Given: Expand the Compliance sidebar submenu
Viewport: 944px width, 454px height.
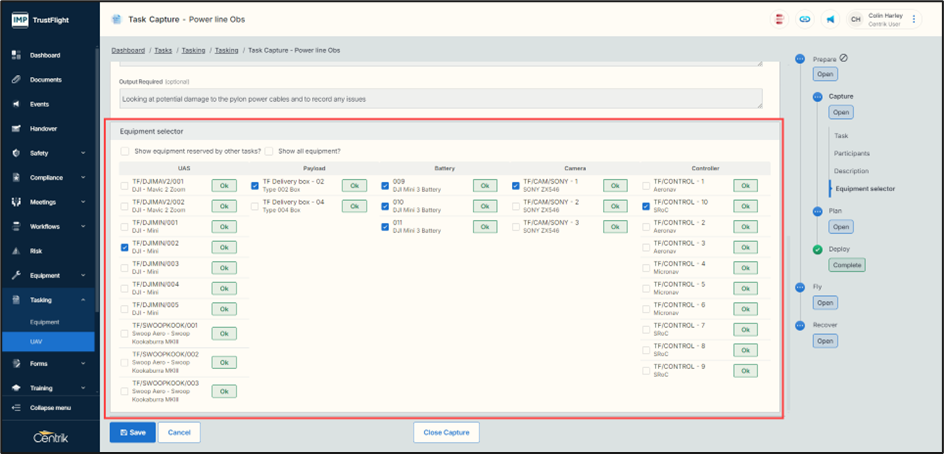Looking at the screenshot, I should (83, 178).
